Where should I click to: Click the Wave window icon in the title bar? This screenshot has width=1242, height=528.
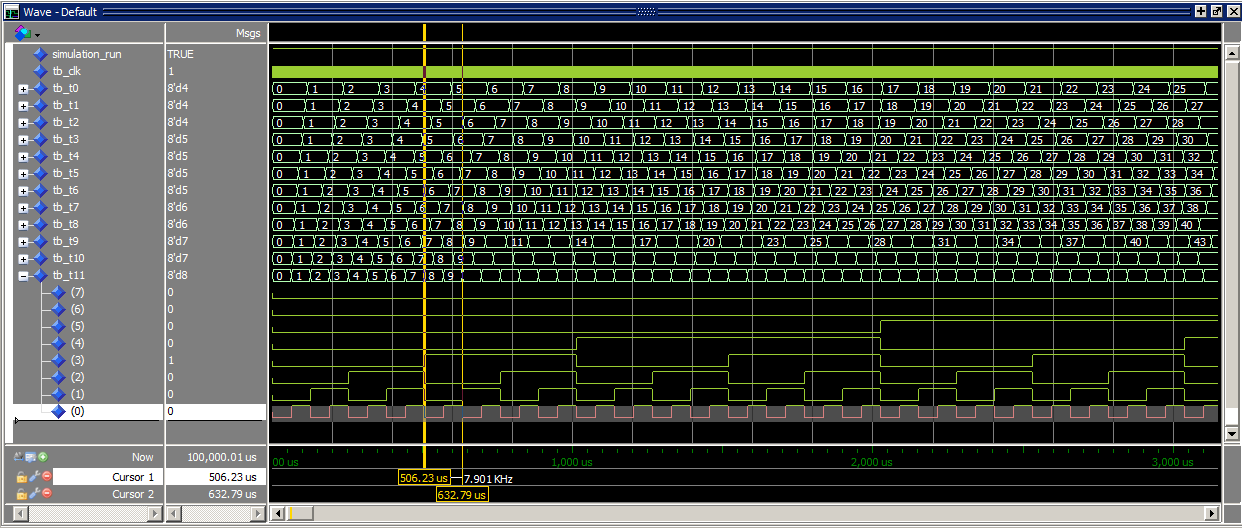pos(12,11)
